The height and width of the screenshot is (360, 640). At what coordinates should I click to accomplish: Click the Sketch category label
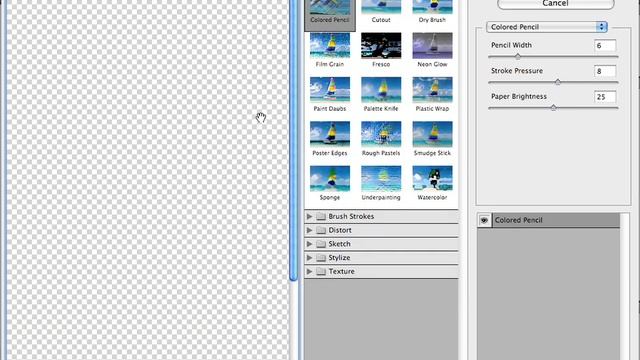click(x=340, y=244)
